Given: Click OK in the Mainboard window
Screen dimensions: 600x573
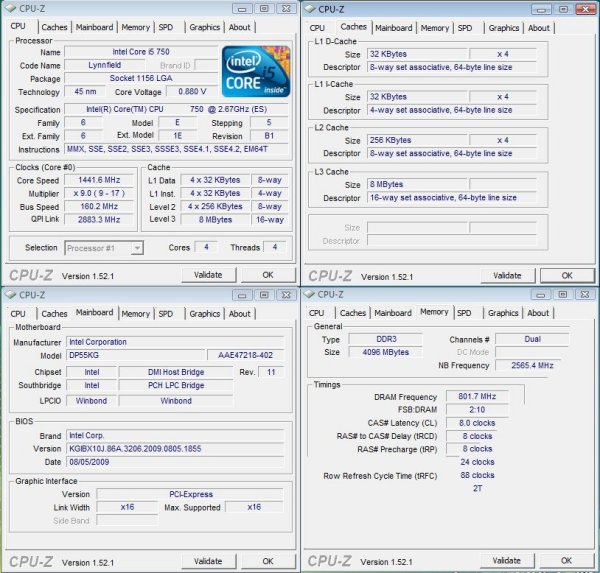Looking at the screenshot, I should pyautogui.click(x=268, y=561).
